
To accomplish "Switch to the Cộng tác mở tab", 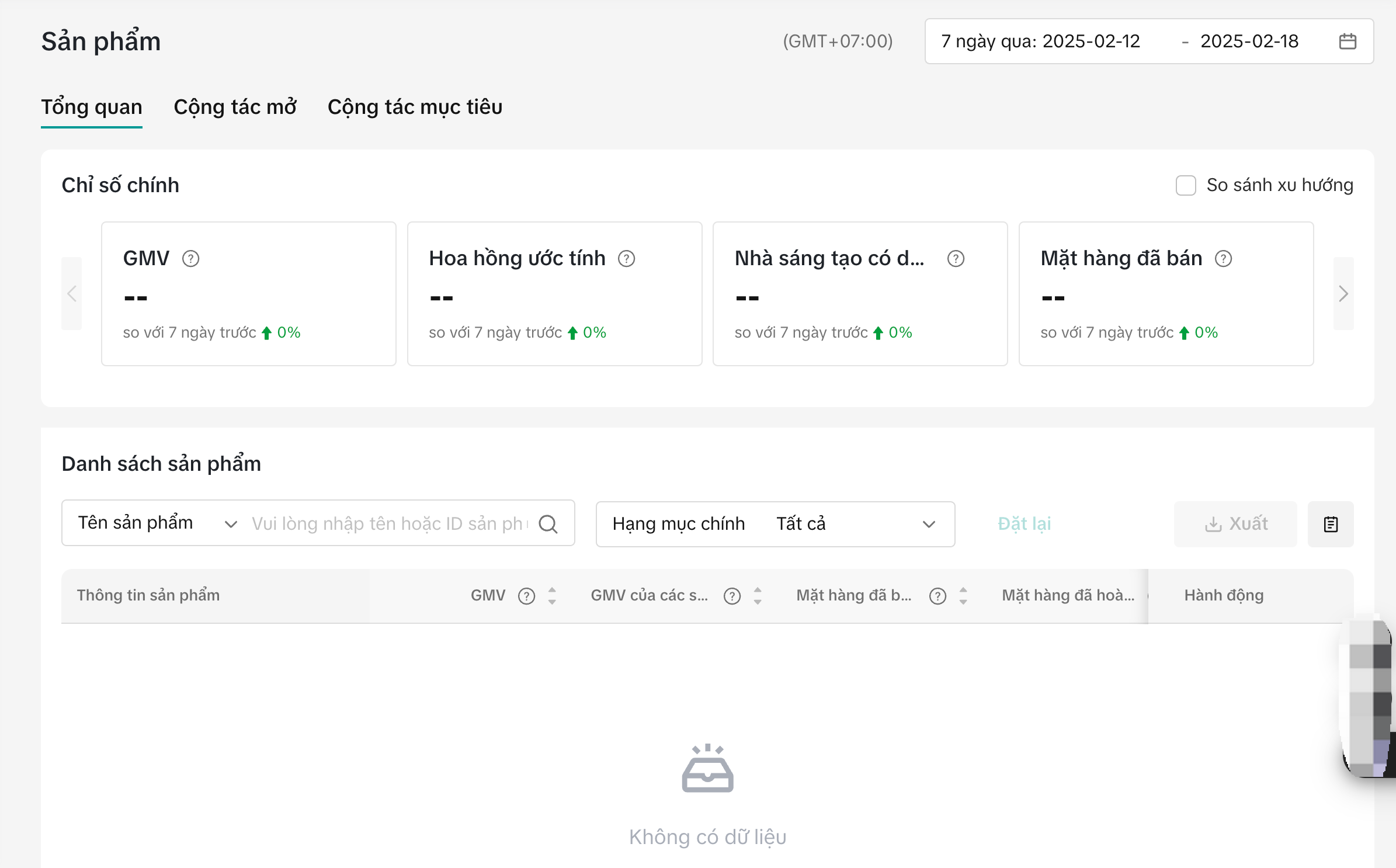I will [x=235, y=107].
